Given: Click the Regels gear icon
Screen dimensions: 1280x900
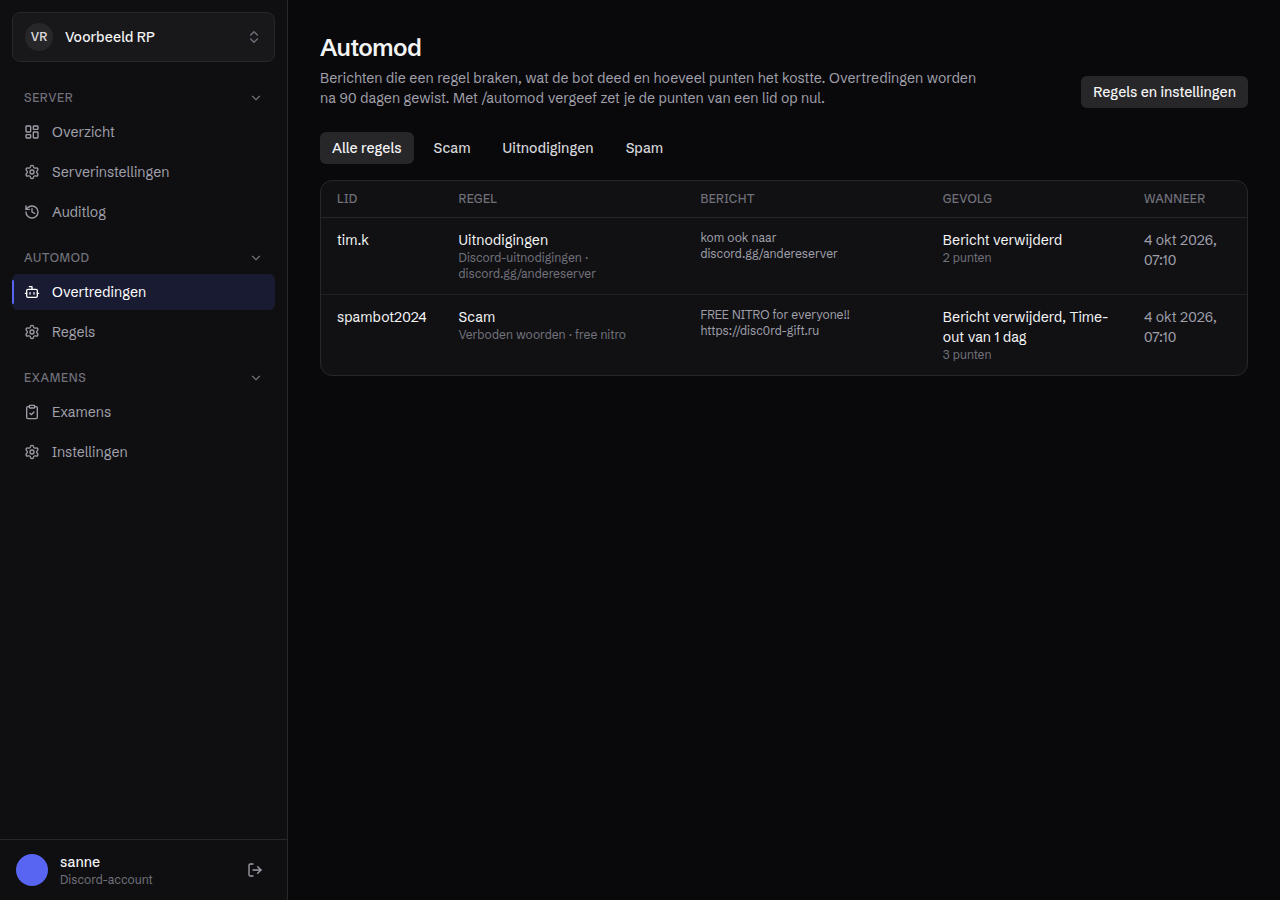Looking at the screenshot, I should tap(32, 332).
